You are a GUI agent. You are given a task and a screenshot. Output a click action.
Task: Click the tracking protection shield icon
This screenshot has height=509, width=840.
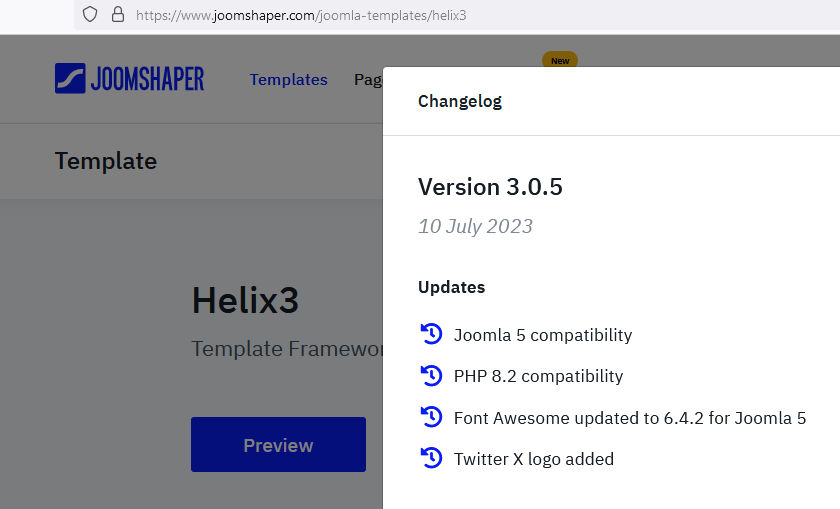coord(90,15)
